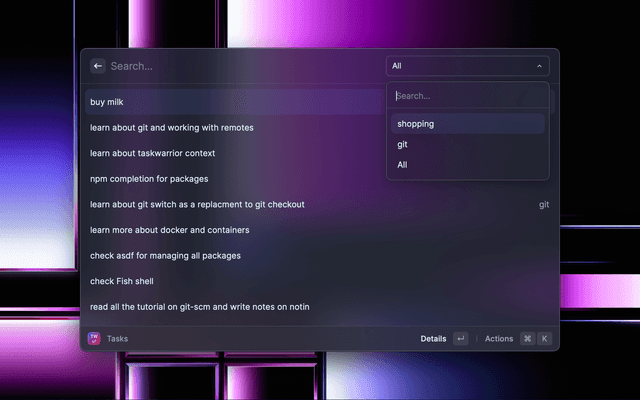Click the K key badge in footer
This screenshot has width=640, height=400.
pos(545,339)
